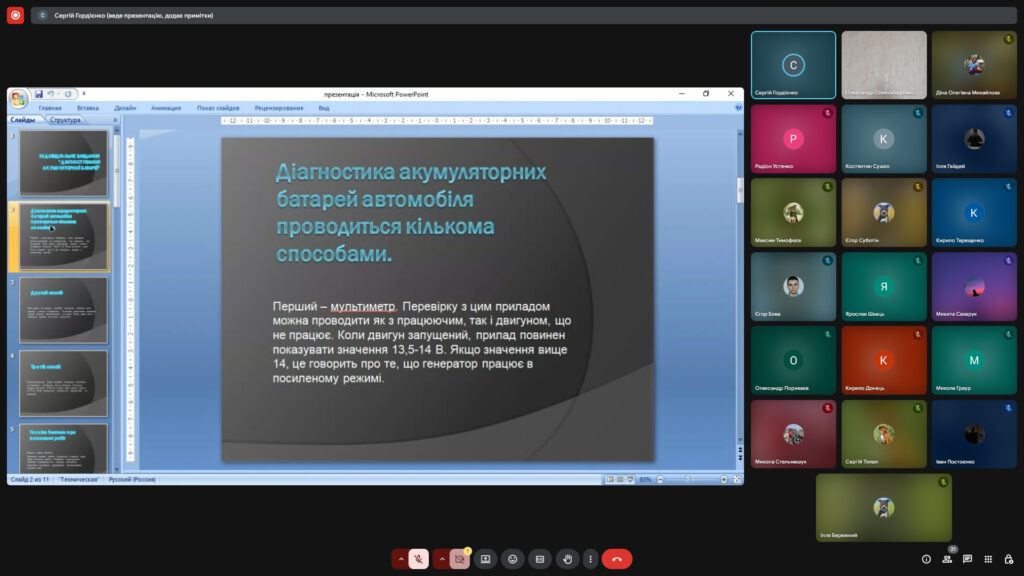Open PowerPoint help question mark icon

point(738,108)
